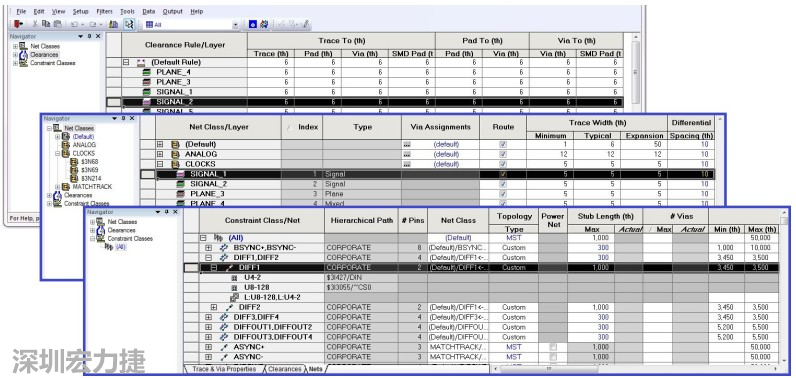Open the Setup menu
This screenshot has height=378, width=796.
point(80,11)
